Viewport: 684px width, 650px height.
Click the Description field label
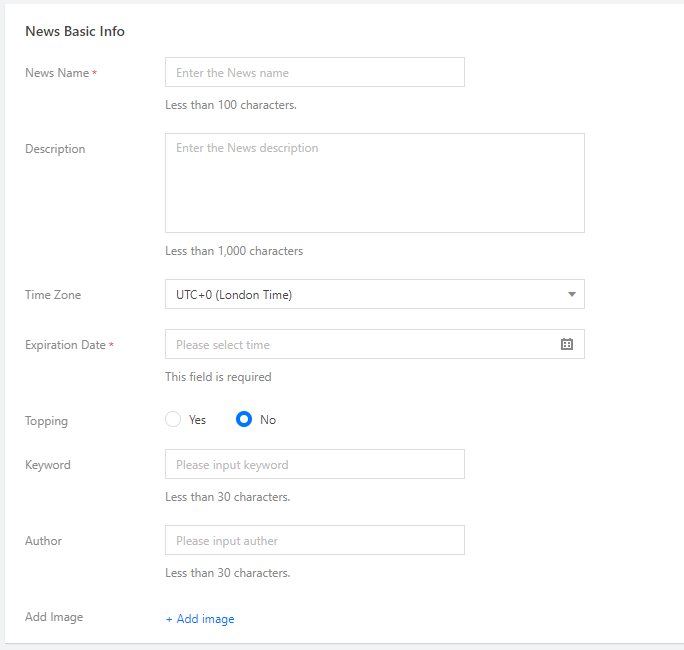pos(55,149)
